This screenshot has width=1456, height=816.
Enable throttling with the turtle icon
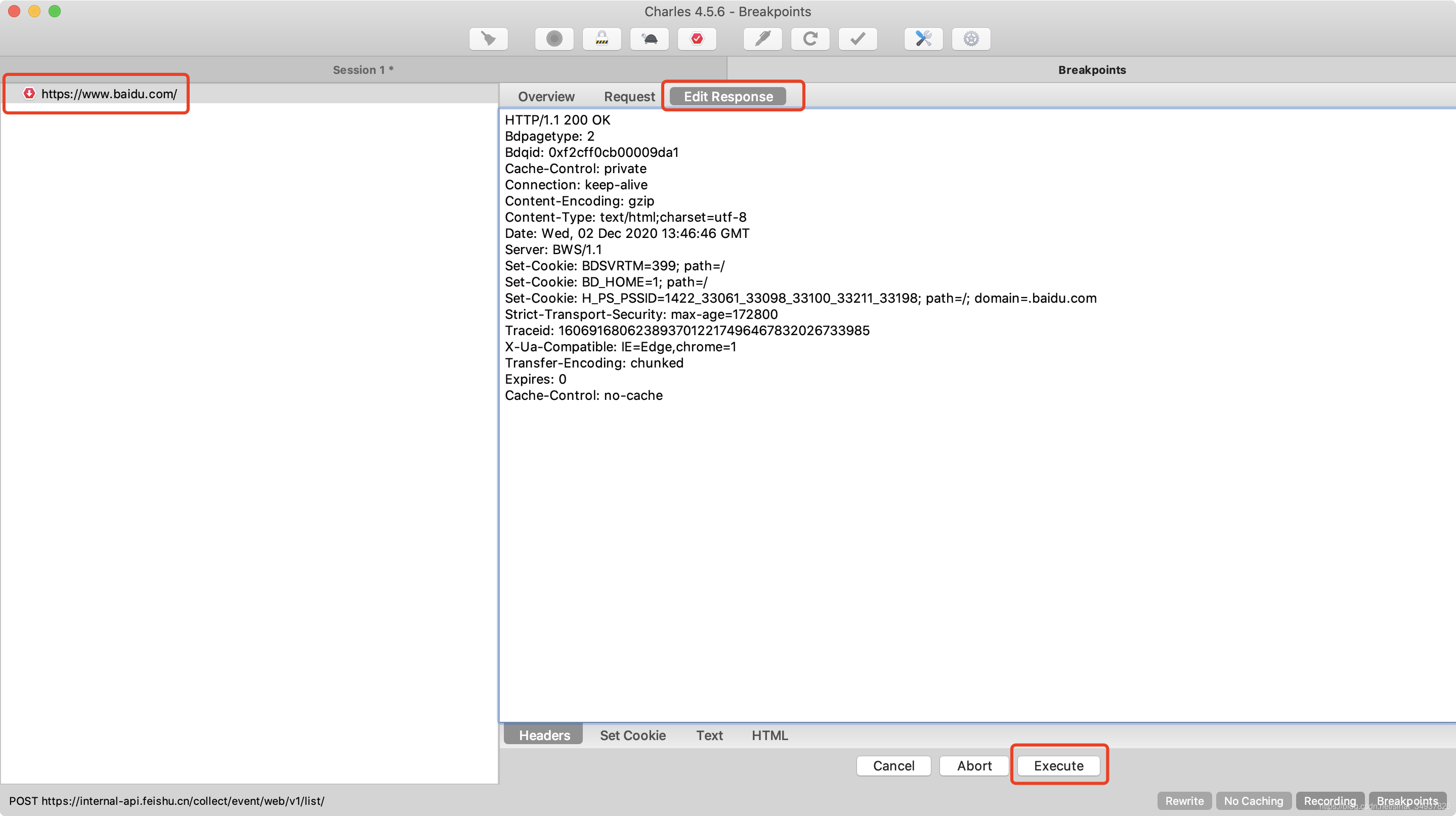[650, 39]
